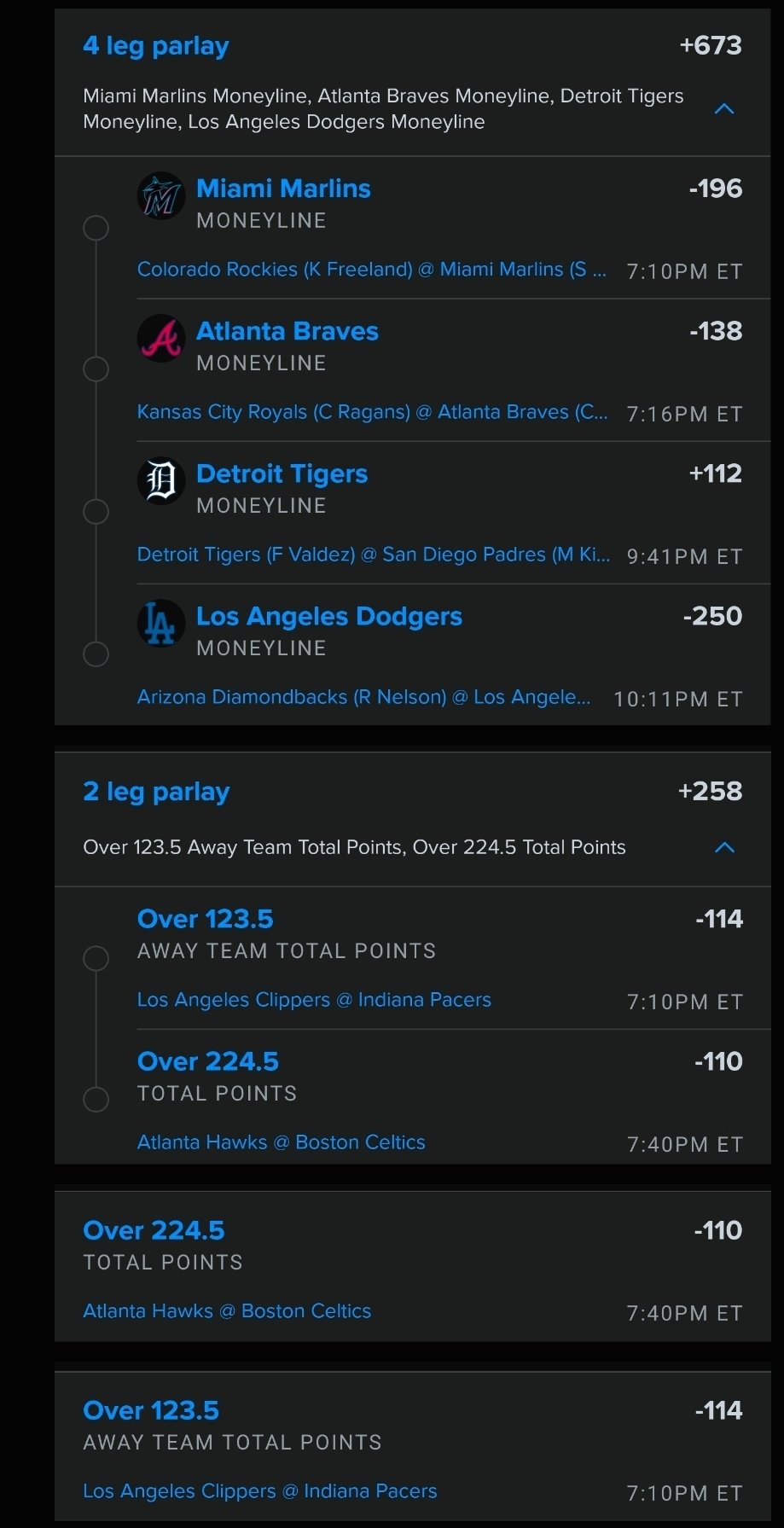Select the circle marker beside Atlanta Braves leg
The image size is (784, 1528).
click(96, 369)
